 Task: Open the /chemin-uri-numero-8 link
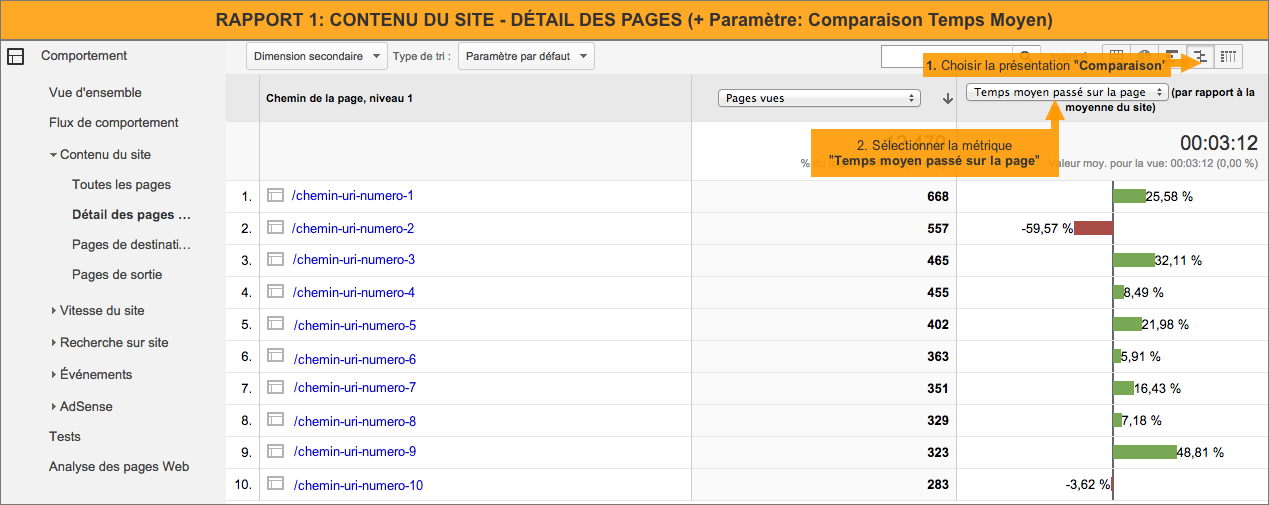pyautogui.click(x=353, y=421)
